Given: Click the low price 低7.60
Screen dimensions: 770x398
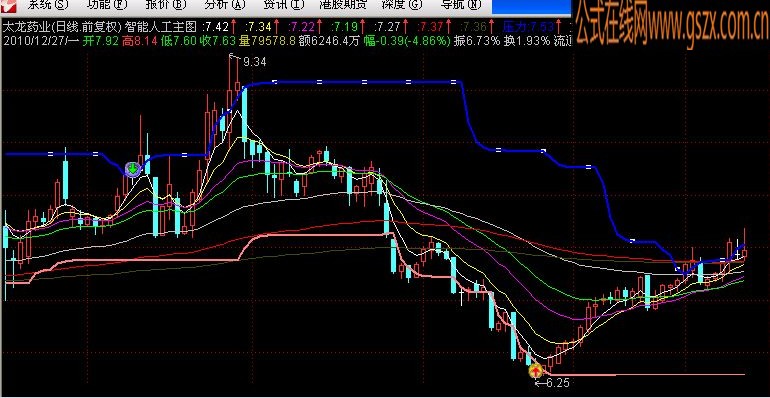Looking at the screenshot, I should (x=179, y=41).
